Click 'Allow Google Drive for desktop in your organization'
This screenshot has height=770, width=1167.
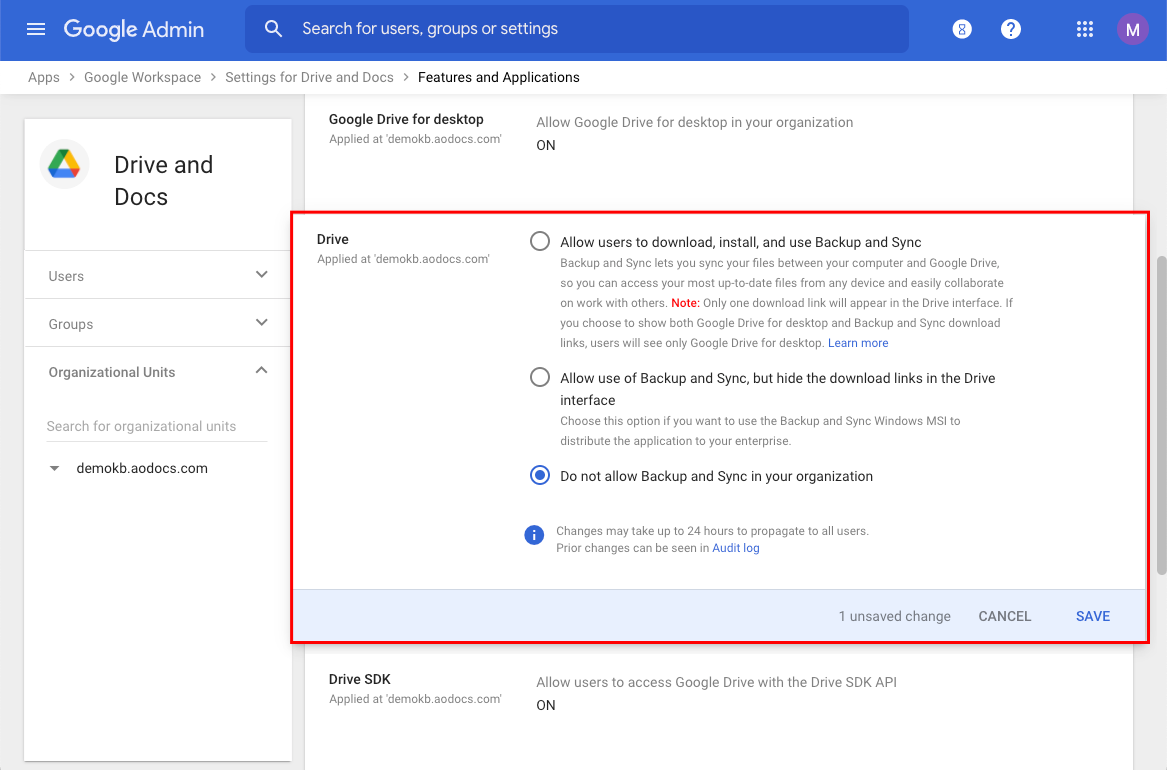pyautogui.click(x=694, y=122)
